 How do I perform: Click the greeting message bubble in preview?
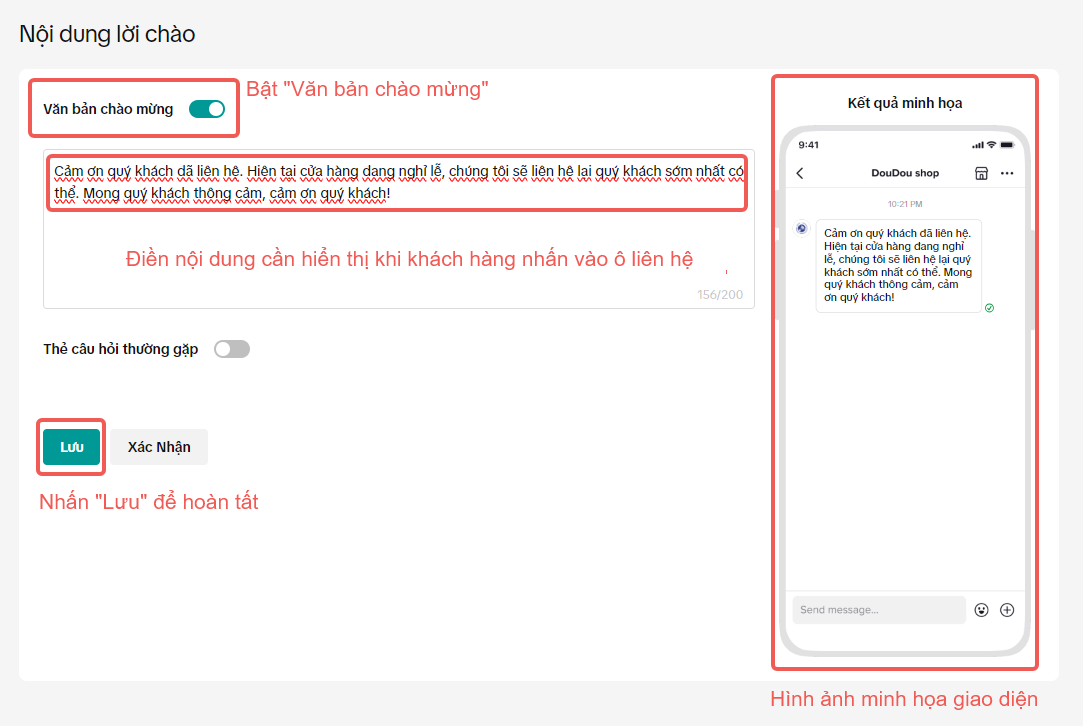pos(899,266)
